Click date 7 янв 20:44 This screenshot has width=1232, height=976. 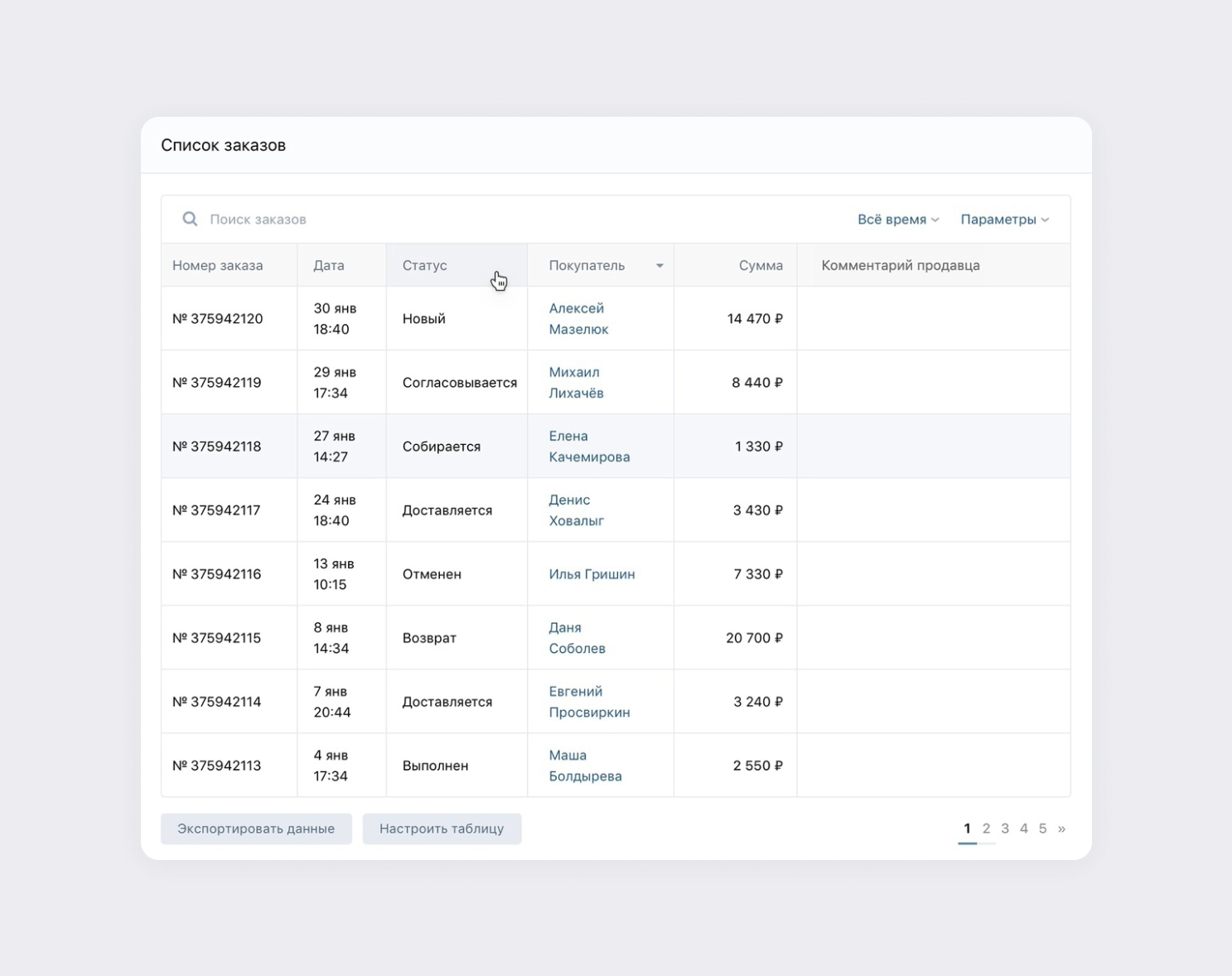332,702
